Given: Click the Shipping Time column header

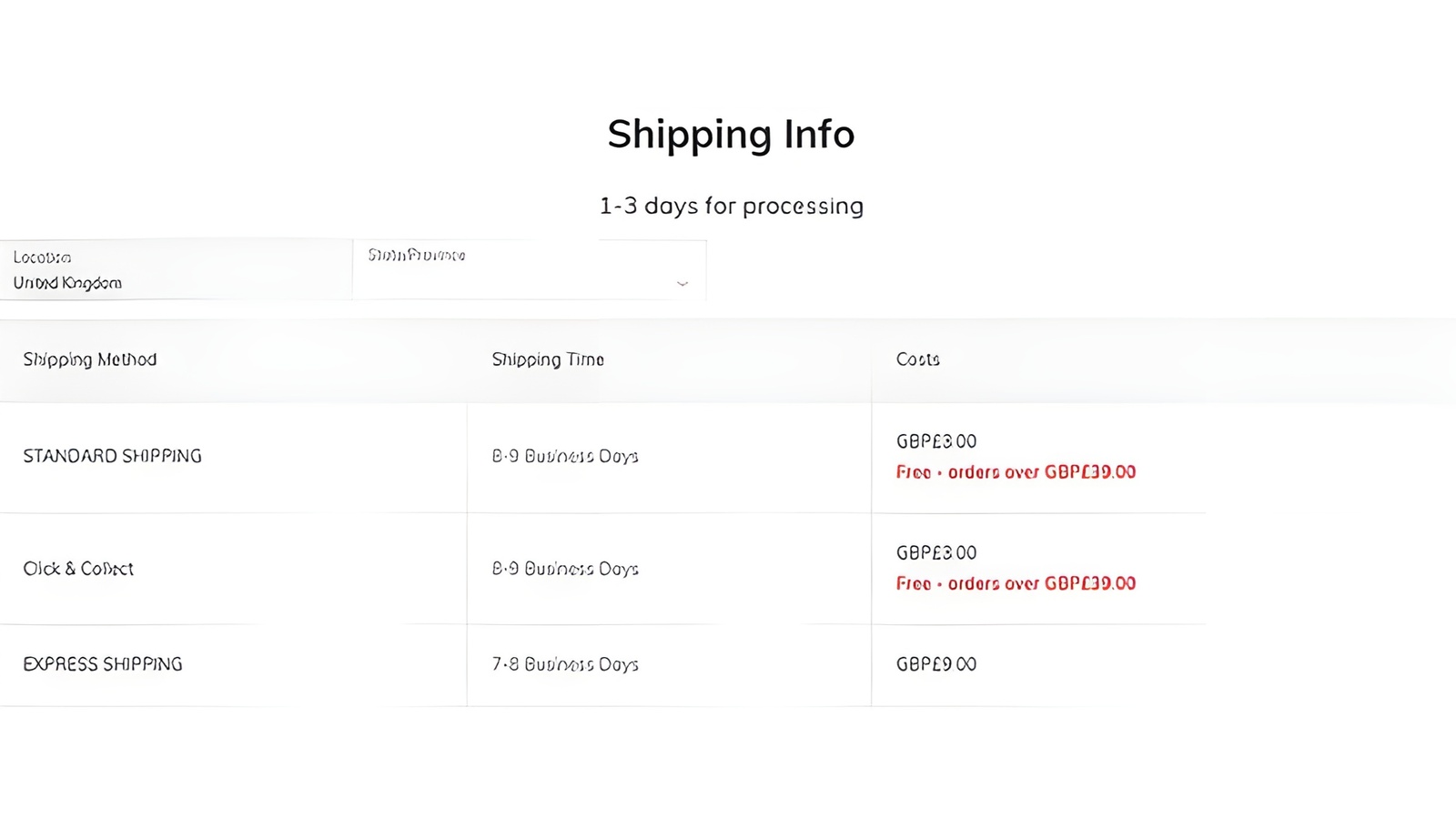Looking at the screenshot, I should (x=549, y=359).
